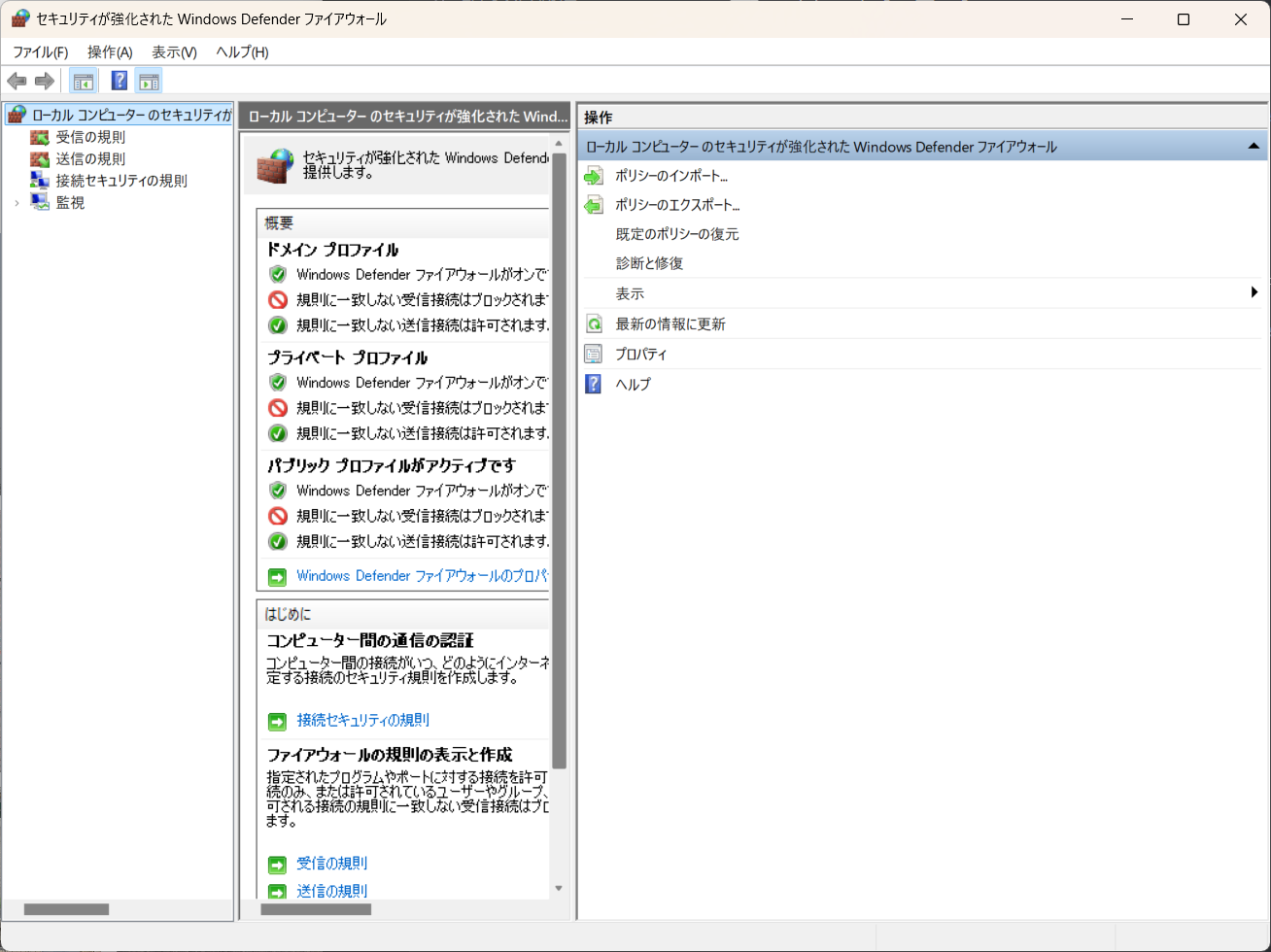The width and height of the screenshot is (1271, 952).
Task: Click green arrow icon beside firewall properties link
Action: [278, 577]
